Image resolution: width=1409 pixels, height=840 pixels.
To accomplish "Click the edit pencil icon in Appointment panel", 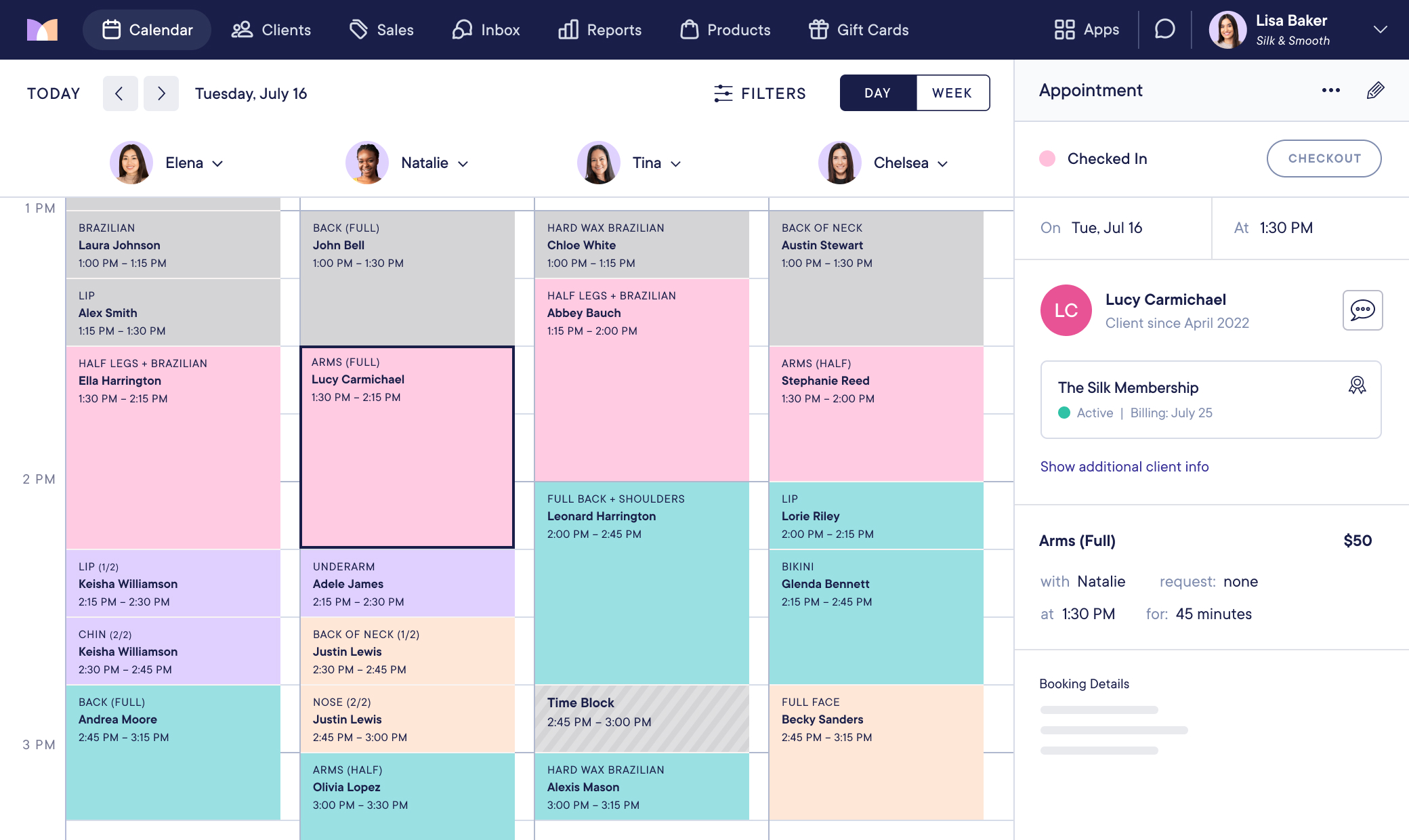I will 1375,91.
